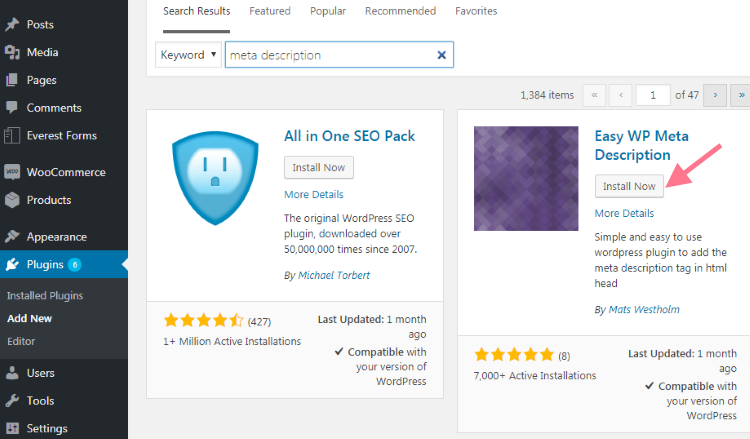
Task: View More Details for Easy WP Meta Description
Action: [624, 213]
